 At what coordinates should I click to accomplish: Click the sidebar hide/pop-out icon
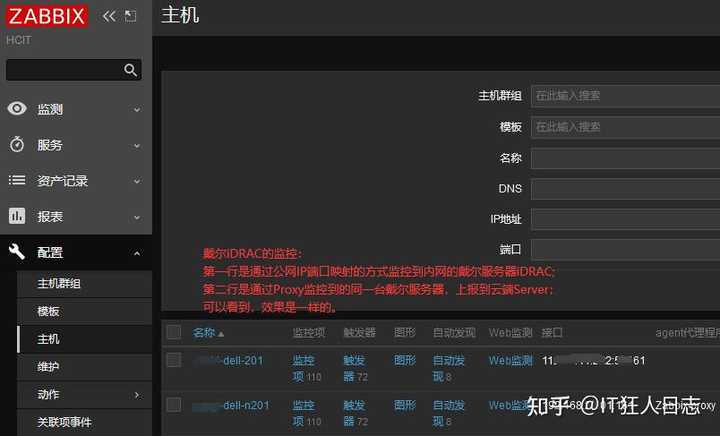tap(130, 17)
